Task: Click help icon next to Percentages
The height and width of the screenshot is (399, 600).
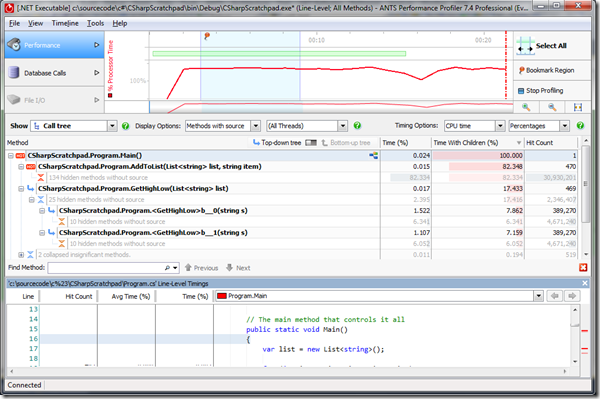Action: pos(580,125)
